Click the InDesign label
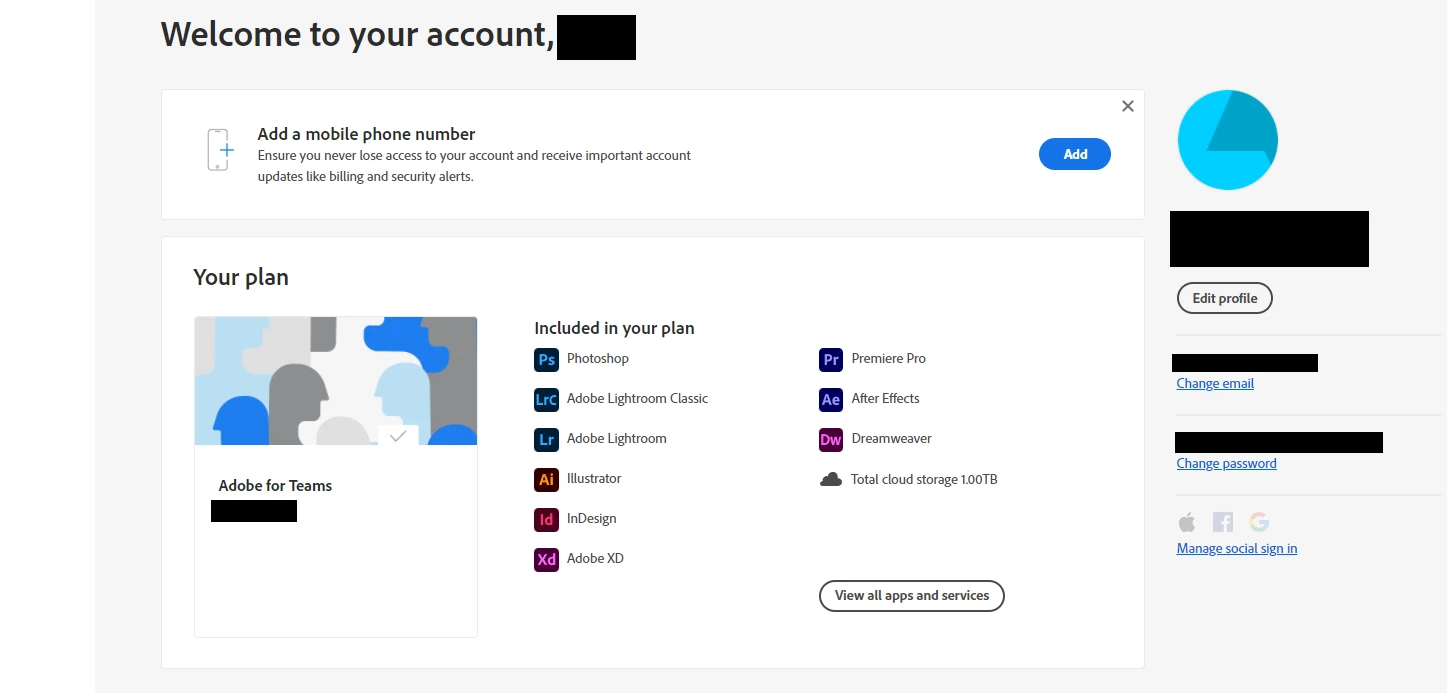The image size is (1447, 693). pos(591,518)
